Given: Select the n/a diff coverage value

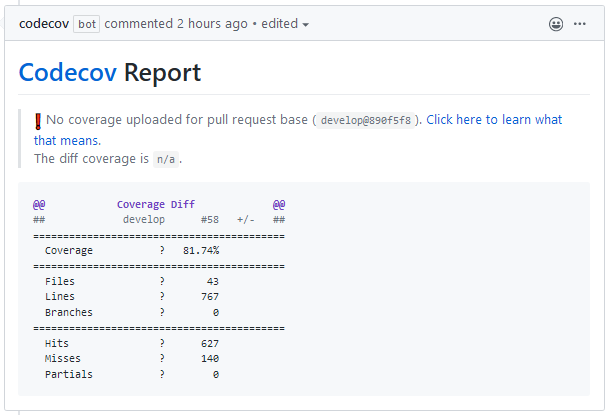Looking at the screenshot, I should tap(166, 159).
